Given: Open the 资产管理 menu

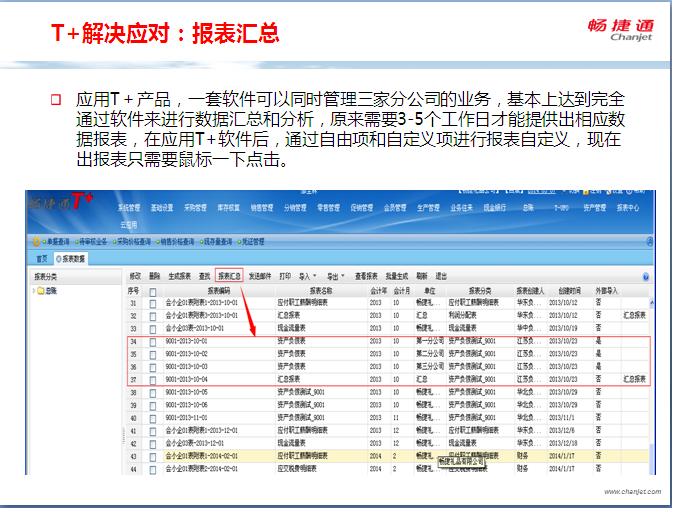Looking at the screenshot, I should click(x=594, y=208).
